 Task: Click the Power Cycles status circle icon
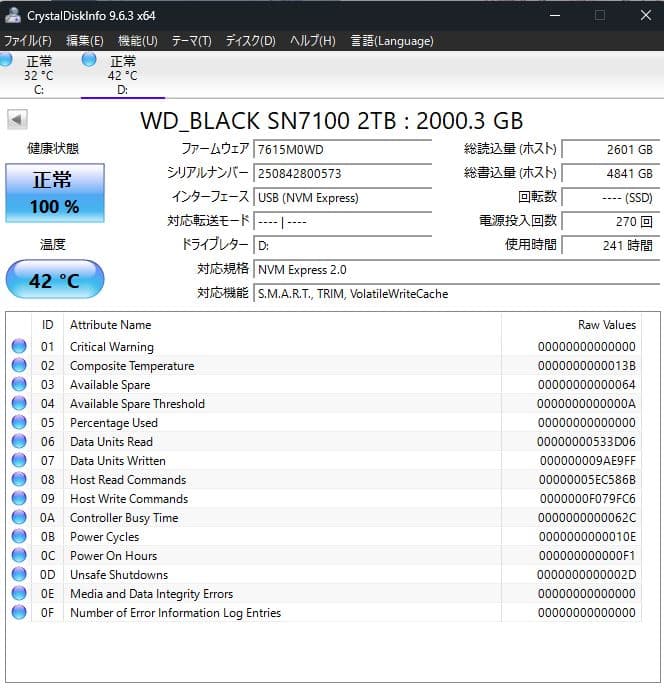click(x=19, y=536)
